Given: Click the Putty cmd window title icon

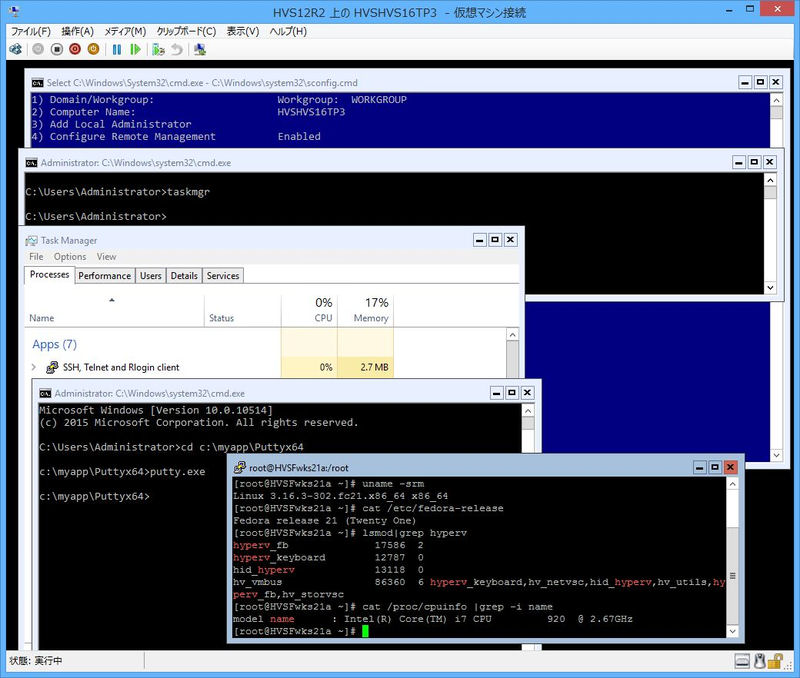Looking at the screenshot, I should [x=45, y=393].
